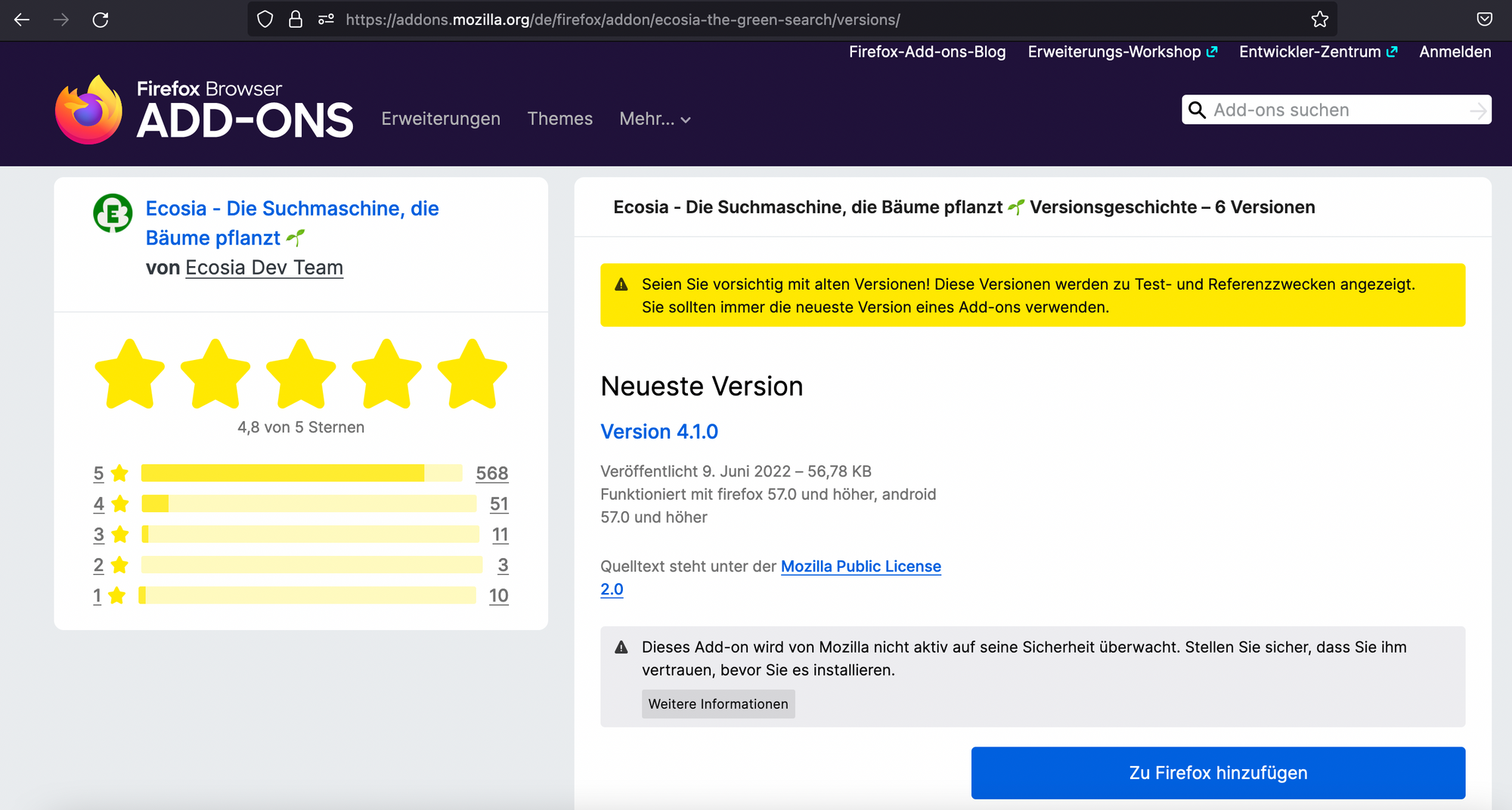Image resolution: width=1512 pixels, height=810 pixels.
Task: Filter reviews by 1 star row
Action: (301, 596)
